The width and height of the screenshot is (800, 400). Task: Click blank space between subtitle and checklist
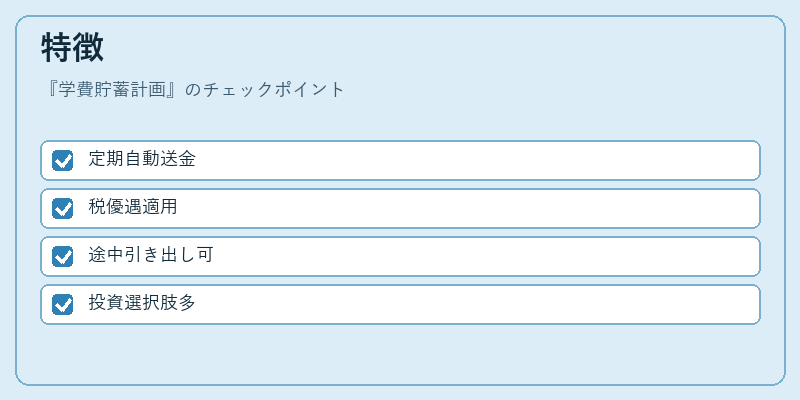[x=400, y=120]
